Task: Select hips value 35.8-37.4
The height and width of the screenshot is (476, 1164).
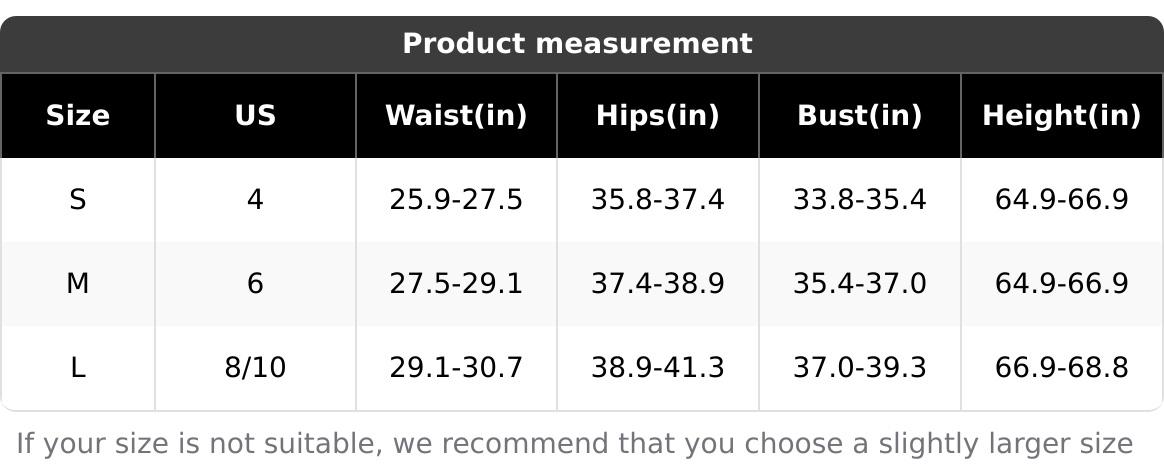Action: (657, 200)
